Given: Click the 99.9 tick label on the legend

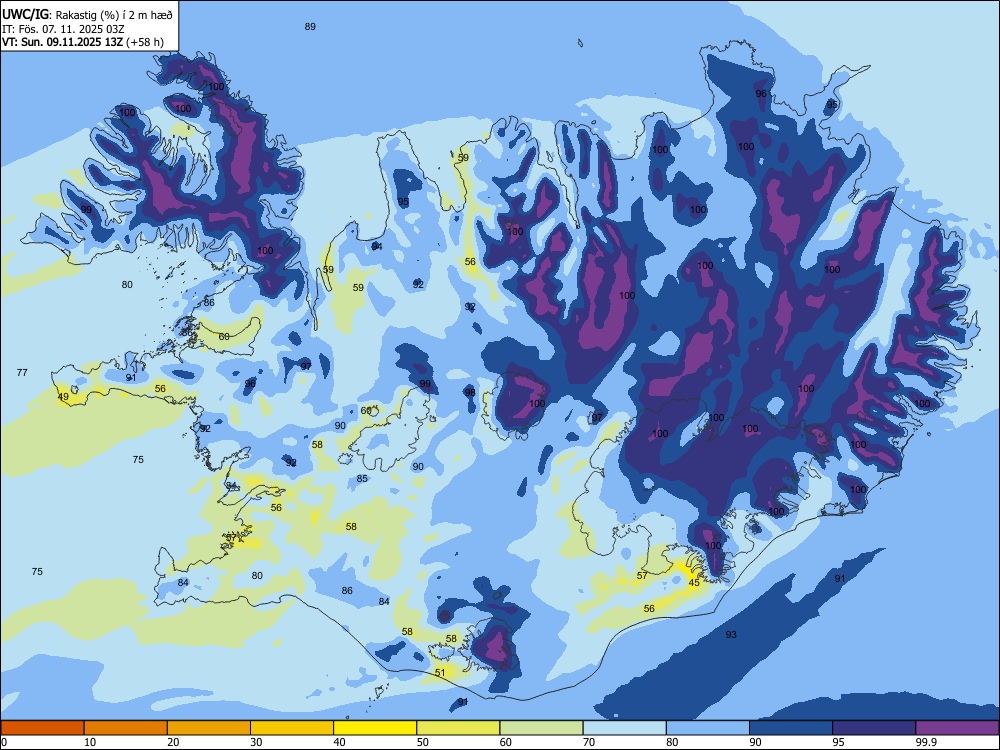Looking at the screenshot, I should click(x=926, y=742).
